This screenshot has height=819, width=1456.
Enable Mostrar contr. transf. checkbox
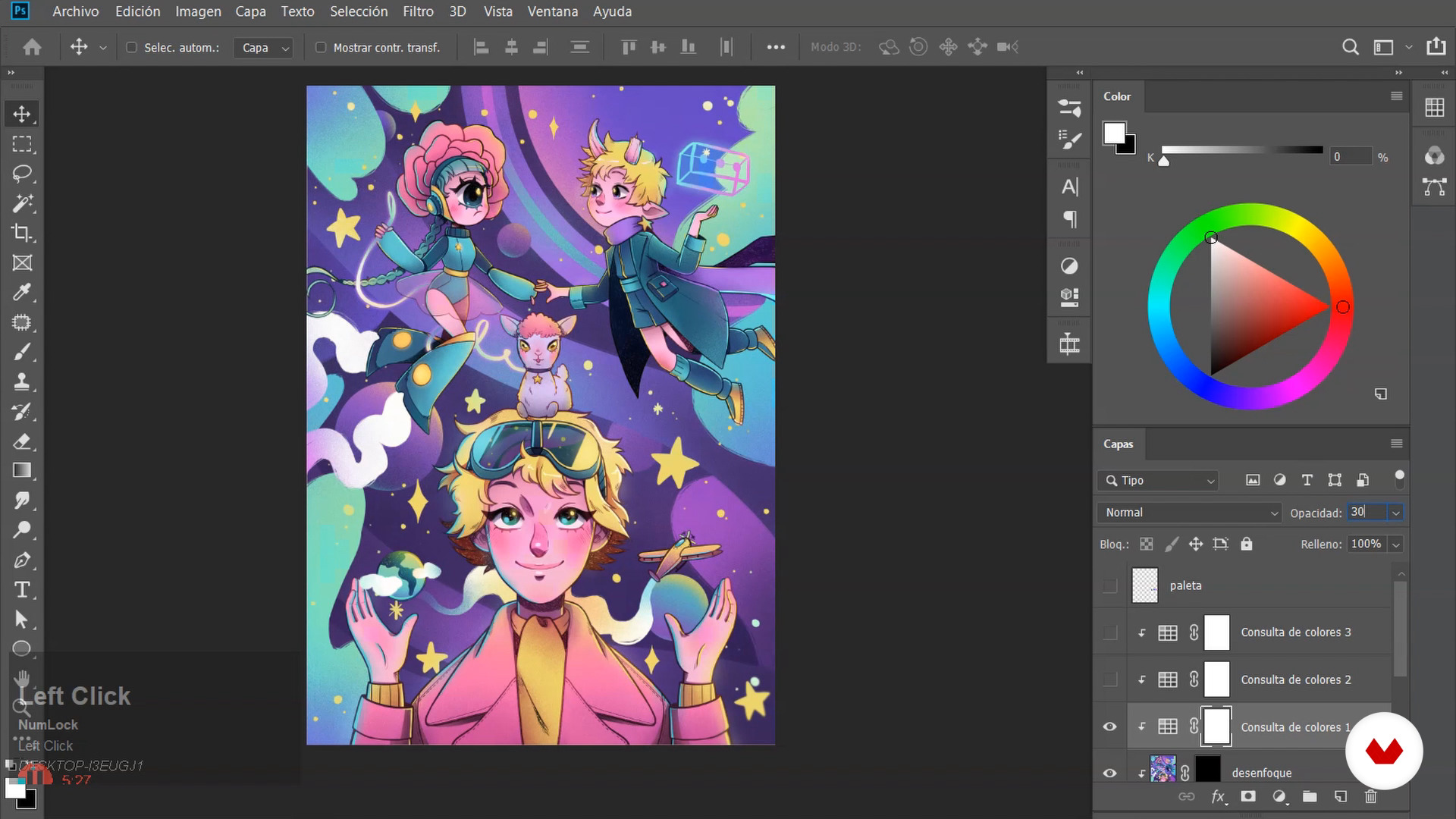point(321,47)
